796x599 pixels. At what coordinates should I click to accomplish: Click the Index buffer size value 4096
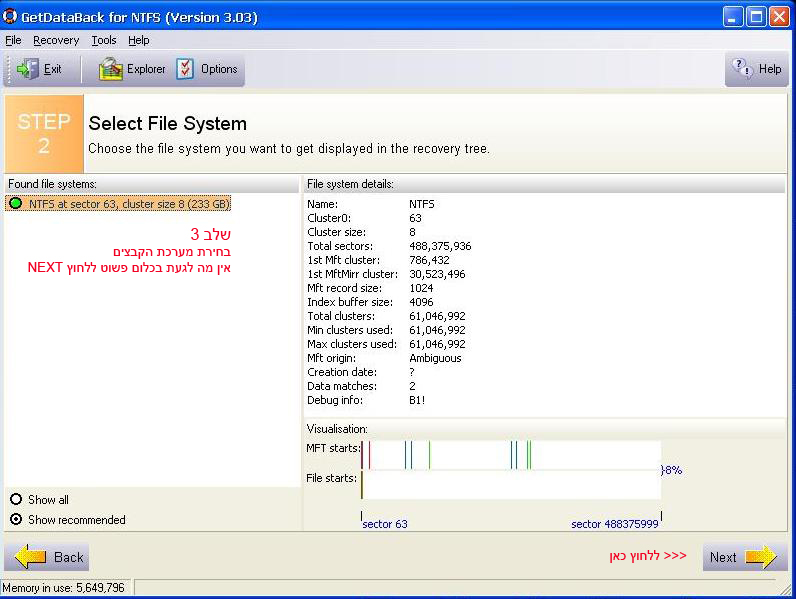click(421, 302)
